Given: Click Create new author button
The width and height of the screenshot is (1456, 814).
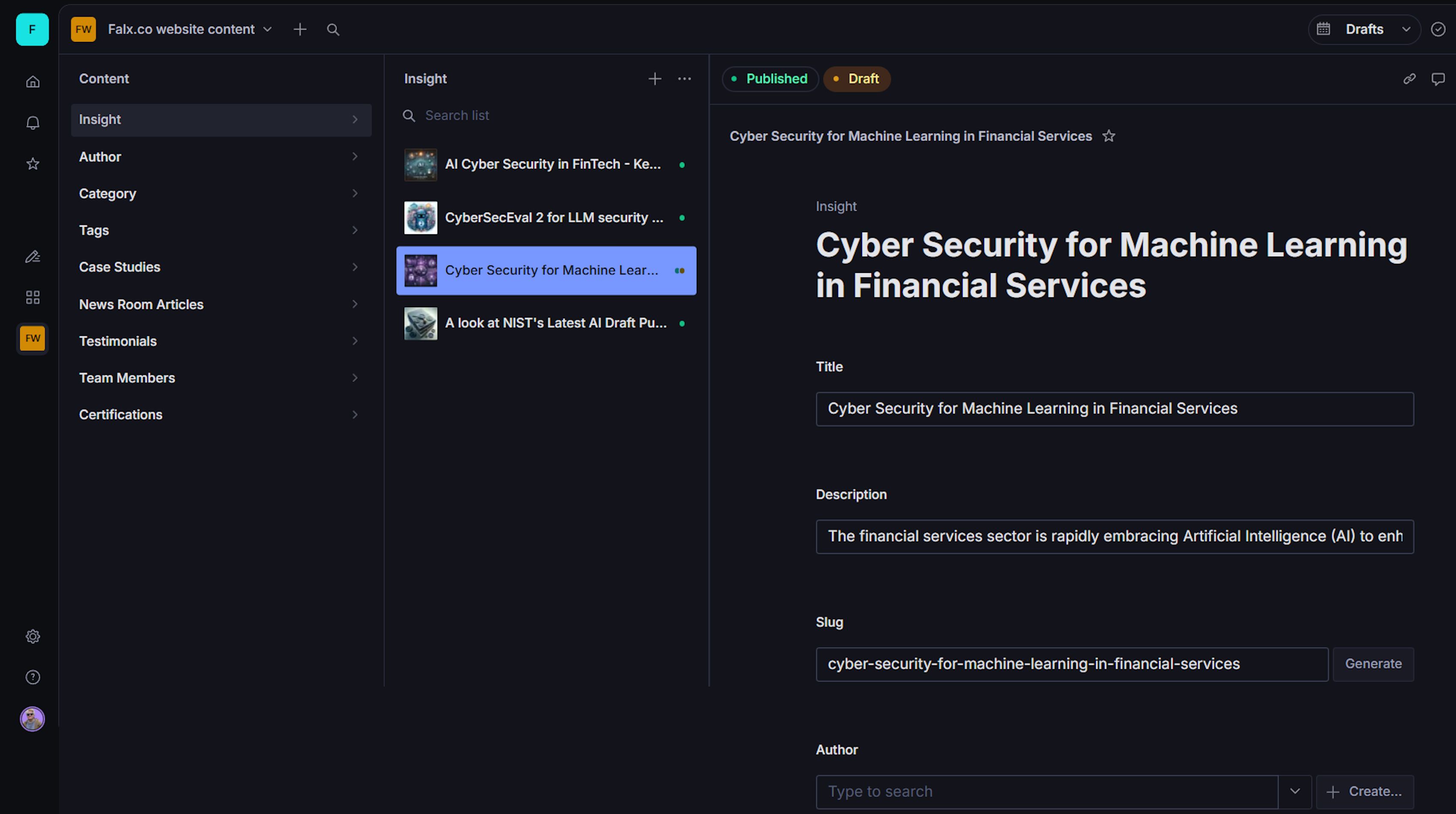Looking at the screenshot, I should (x=1364, y=791).
